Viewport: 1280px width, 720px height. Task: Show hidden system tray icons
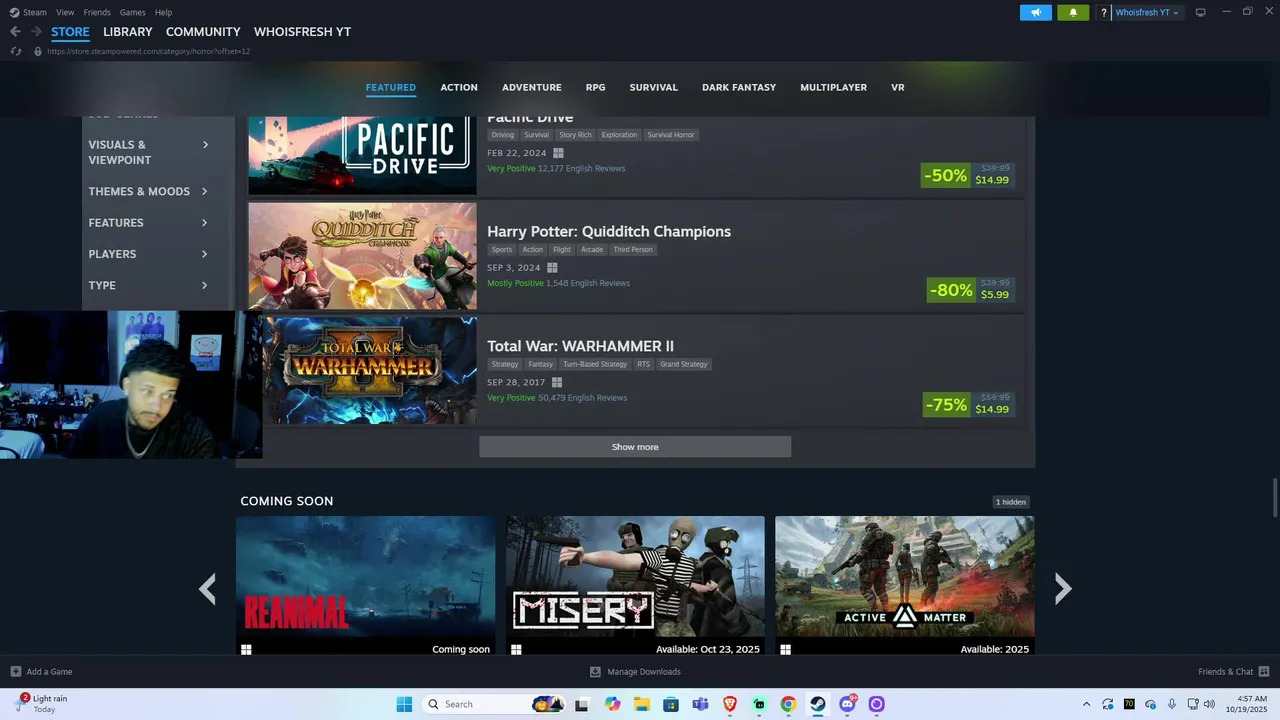click(1086, 704)
